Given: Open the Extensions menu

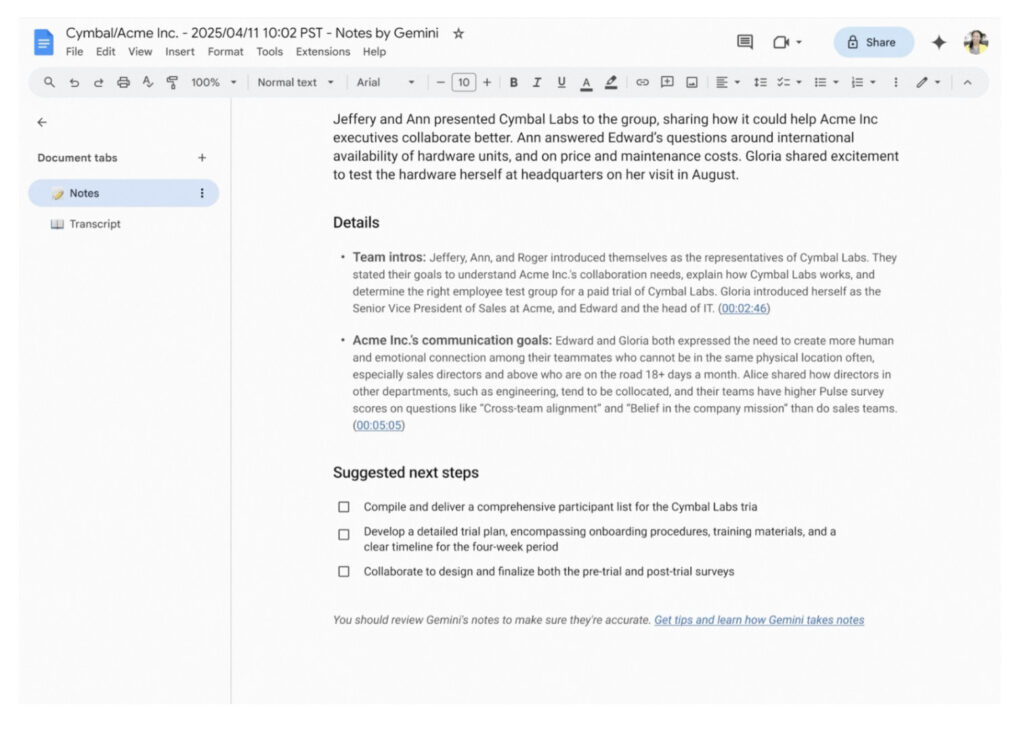Looking at the screenshot, I should (323, 52).
